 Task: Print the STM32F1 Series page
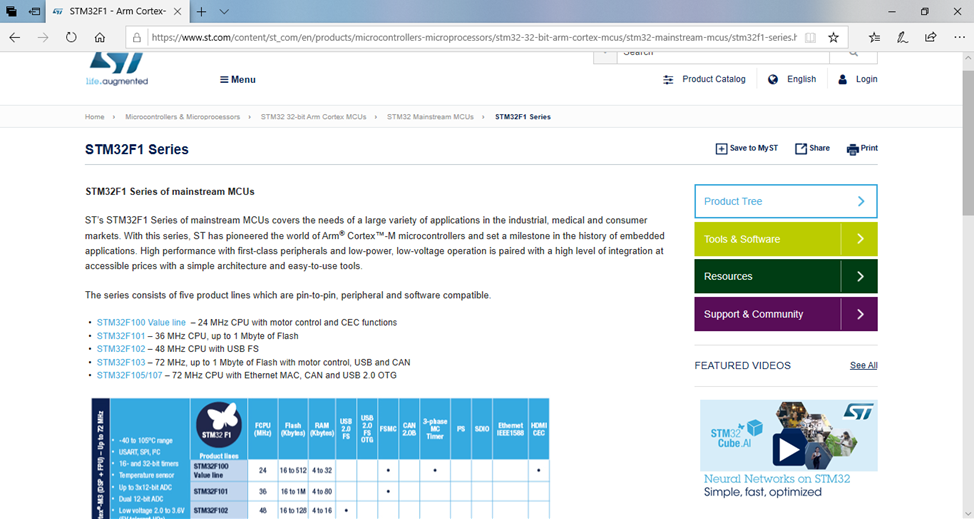[862, 148]
